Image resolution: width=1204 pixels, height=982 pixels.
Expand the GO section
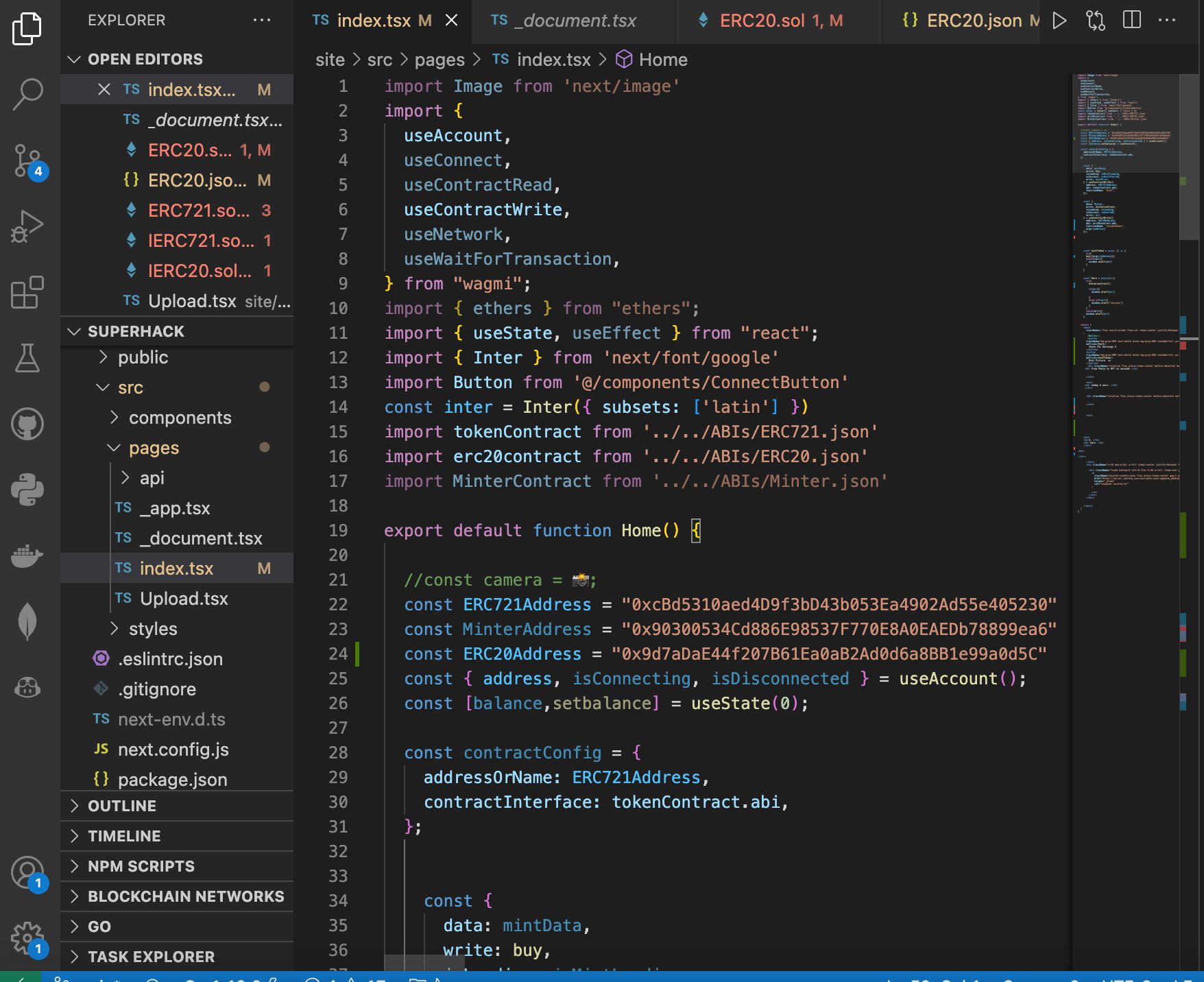coord(177,926)
